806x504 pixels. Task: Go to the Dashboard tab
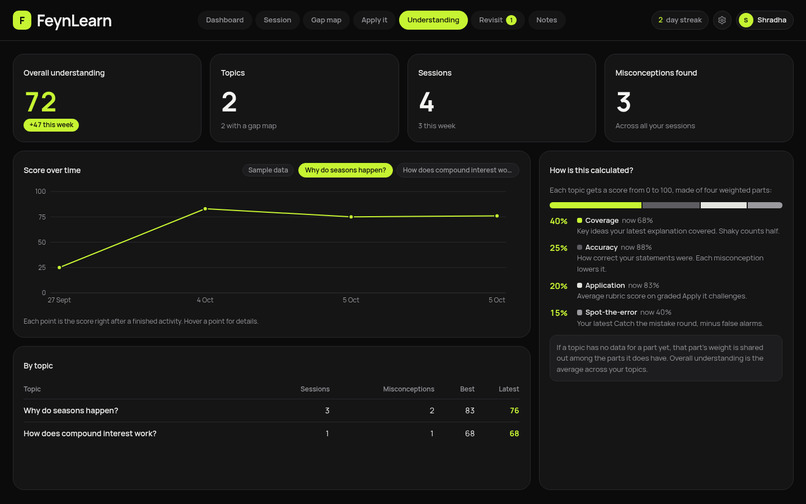click(x=225, y=20)
